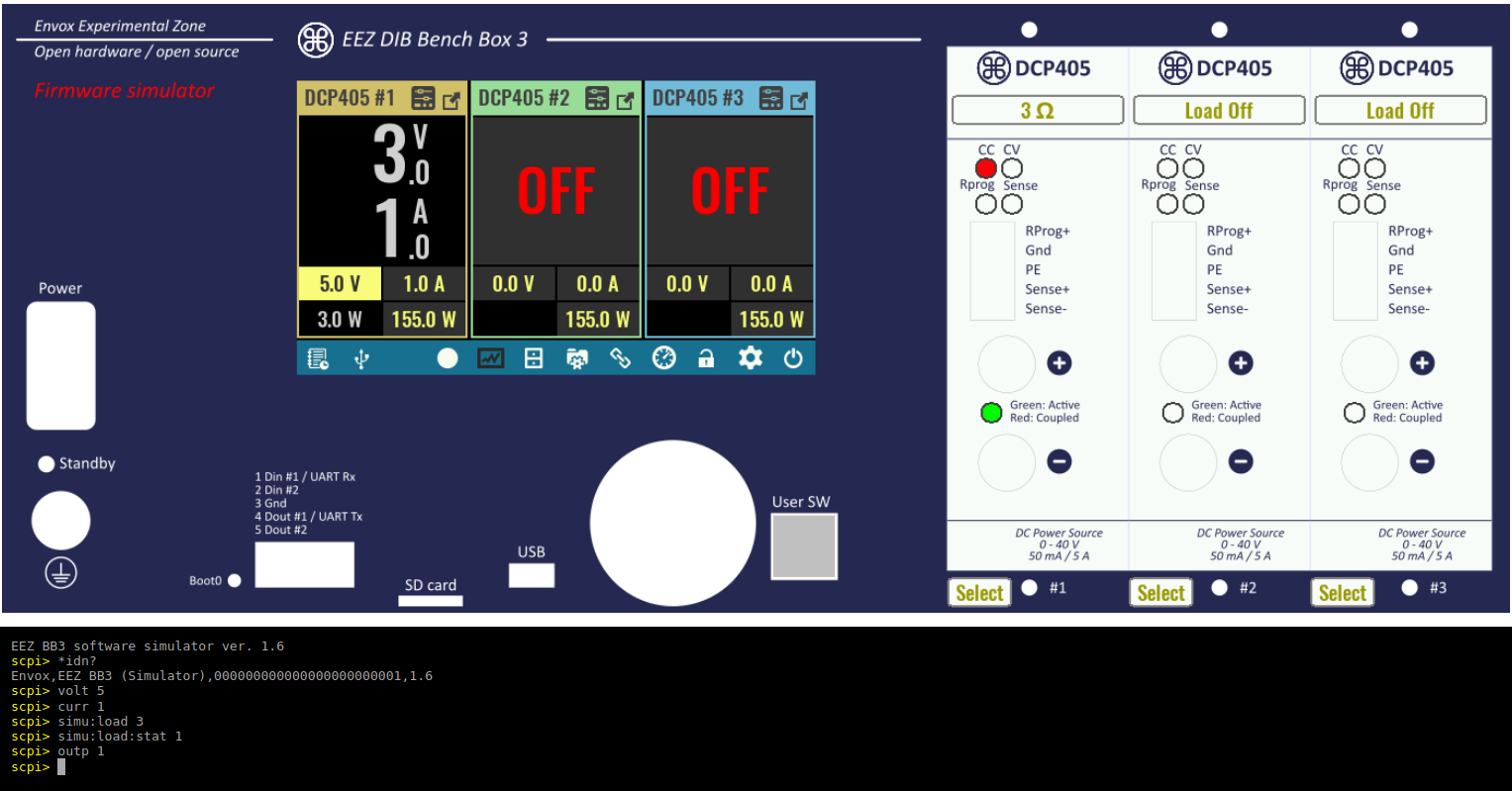1512x791 pixels.
Task: Toggle the OFF output of DCP405 #3
Action: [730, 191]
